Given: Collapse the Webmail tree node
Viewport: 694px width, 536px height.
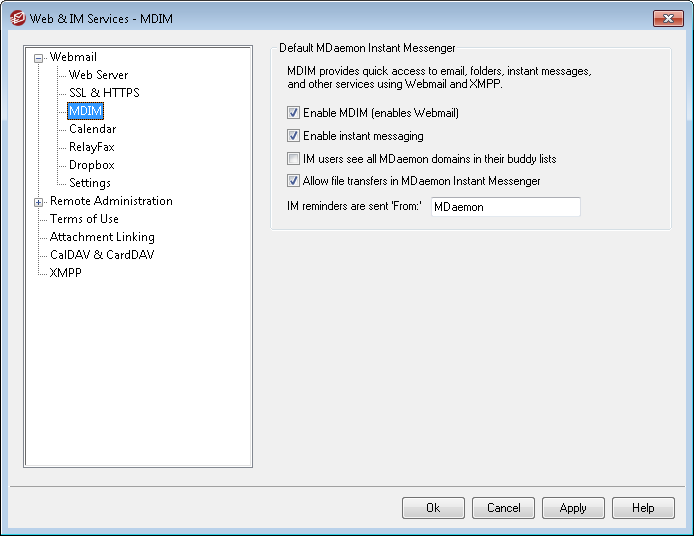Looking at the screenshot, I should pyautogui.click(x=39, y=58).
